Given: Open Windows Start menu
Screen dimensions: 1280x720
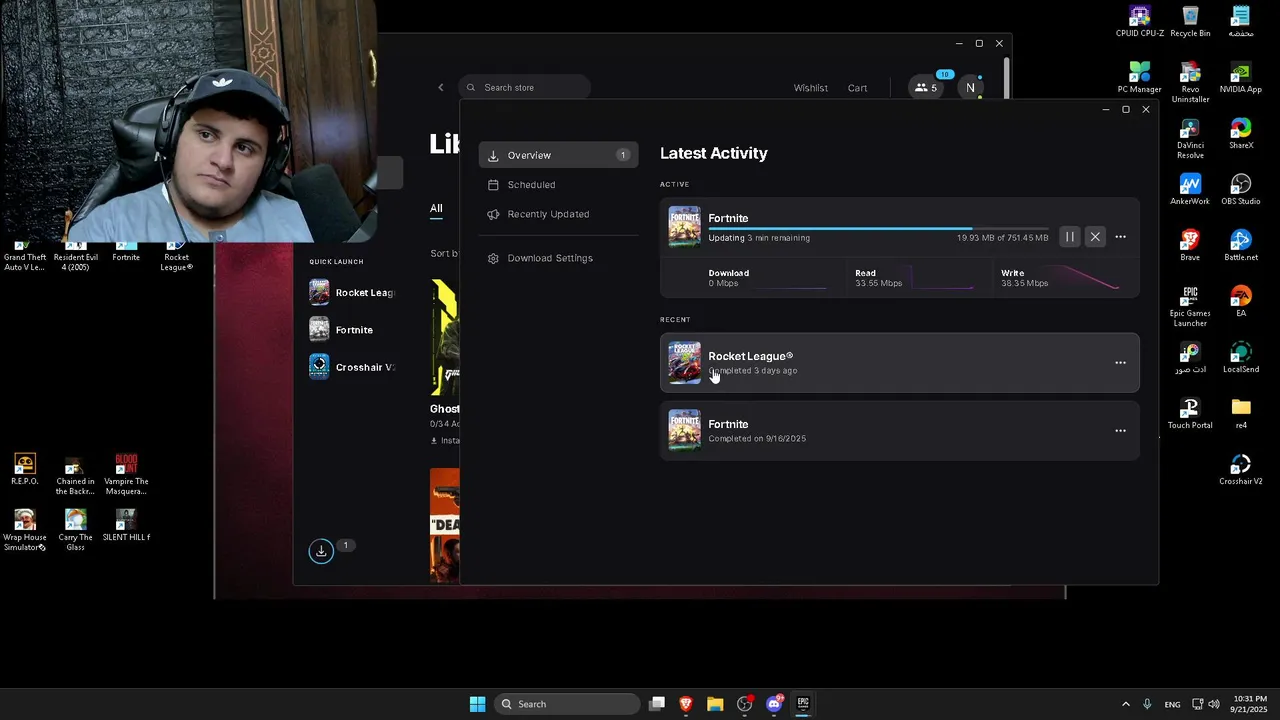Looking at the screenshot, I should pos(477,704).
